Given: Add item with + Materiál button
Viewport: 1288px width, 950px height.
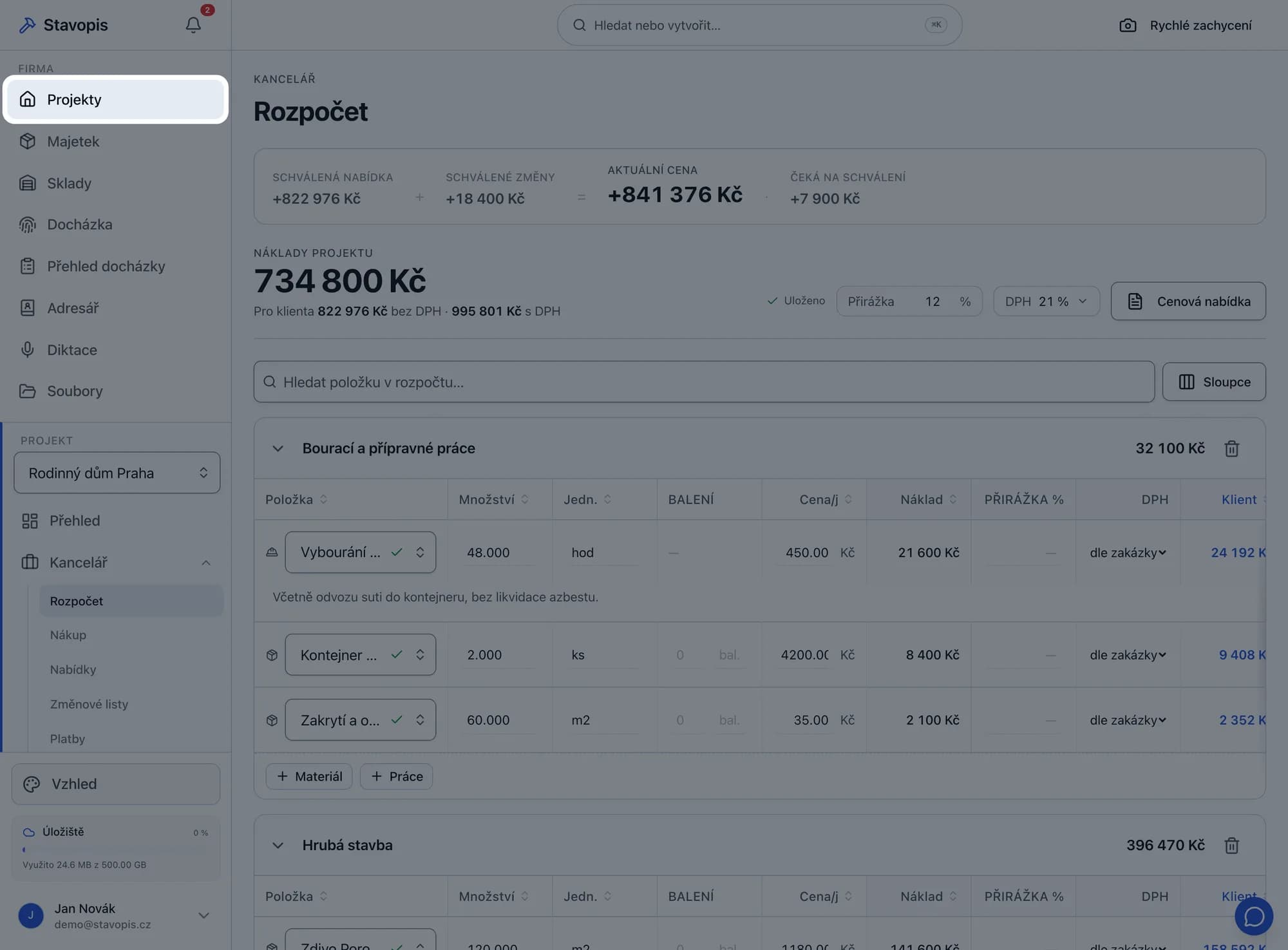Looking at the screenshot, I should point(309,776).
